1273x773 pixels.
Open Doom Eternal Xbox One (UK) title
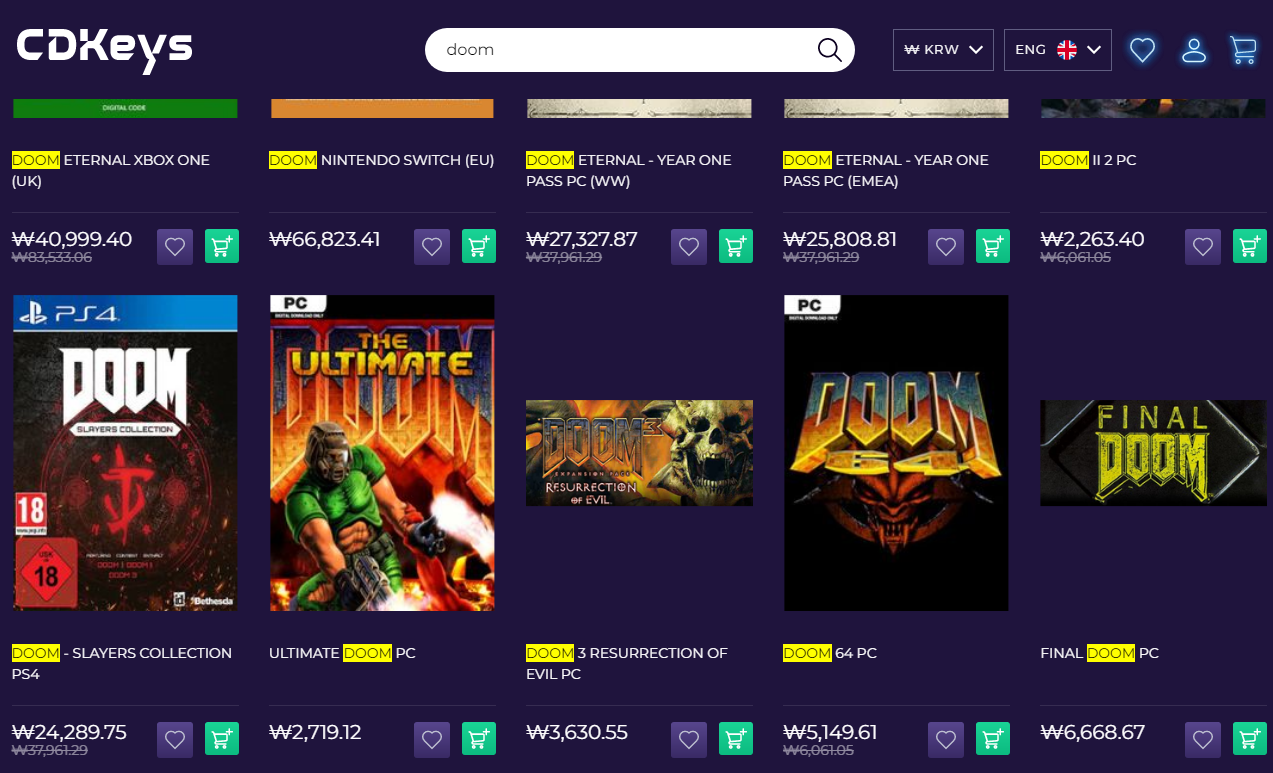(x=111, y=171)
